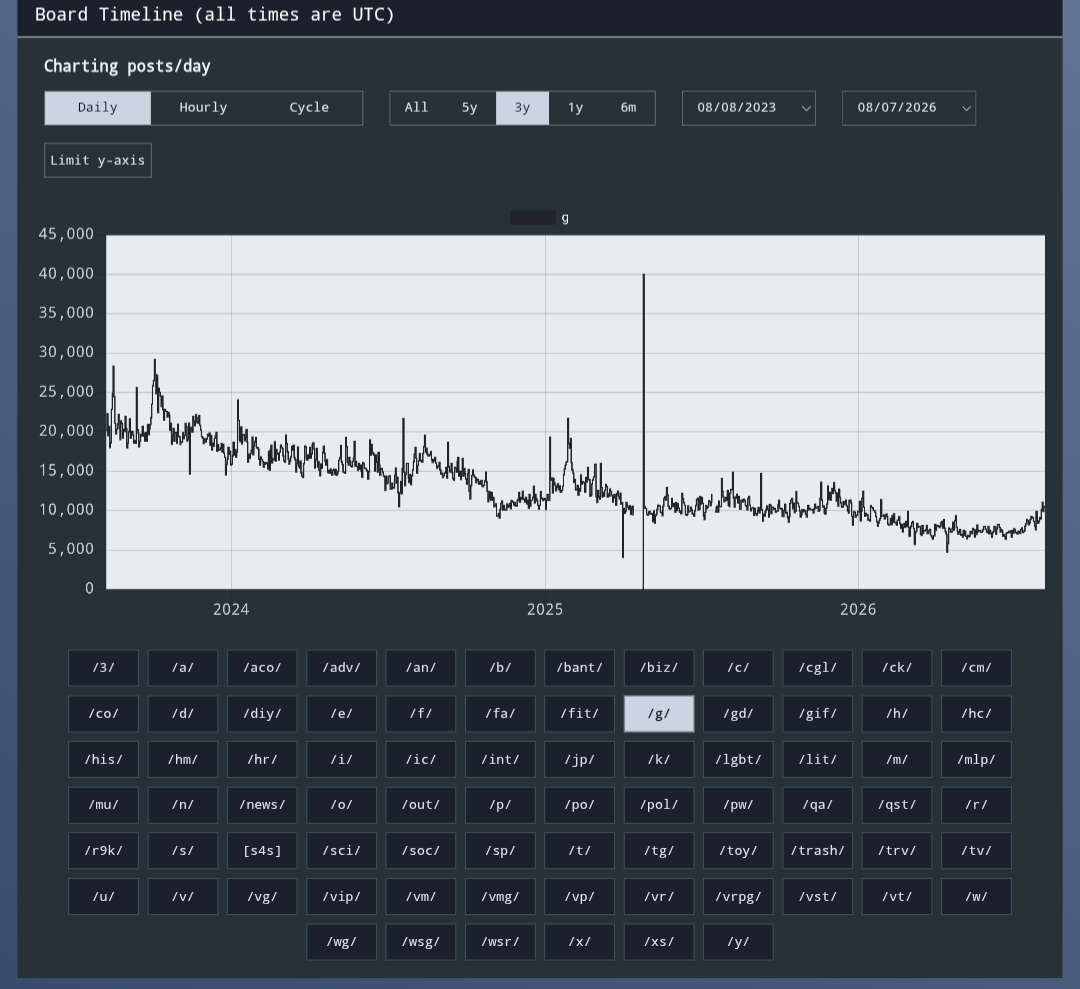Select the /lit/ board
The height and width of the screenshot is (989, 1080).
pyautogui.click(x=818, y=760)
